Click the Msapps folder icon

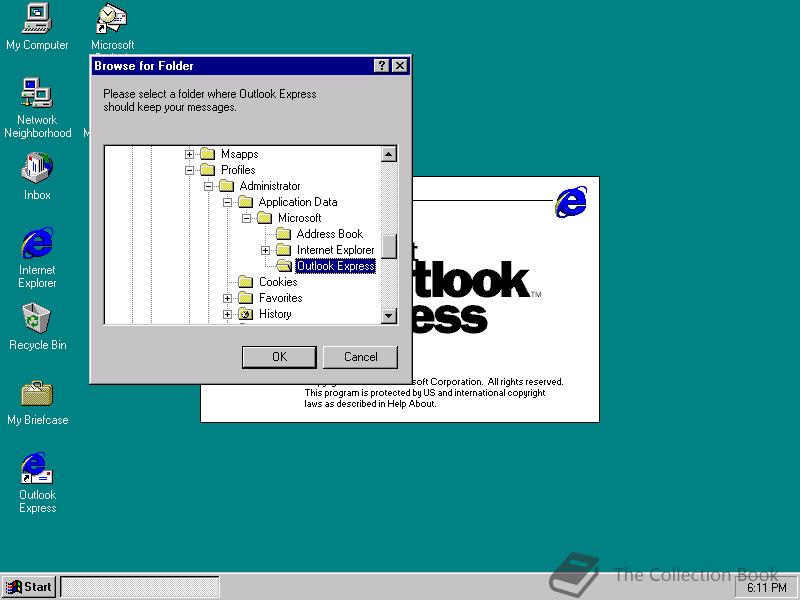point(207,154)
